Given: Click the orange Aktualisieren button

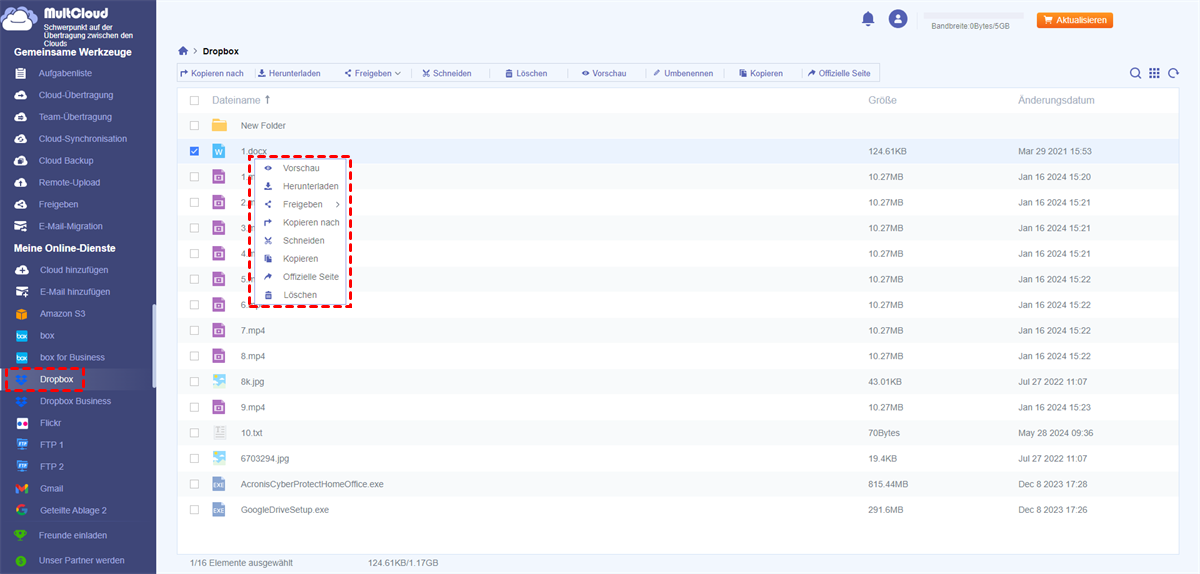Looking at the screenshot, I should pyautogui.click(x=1075, y=20).
